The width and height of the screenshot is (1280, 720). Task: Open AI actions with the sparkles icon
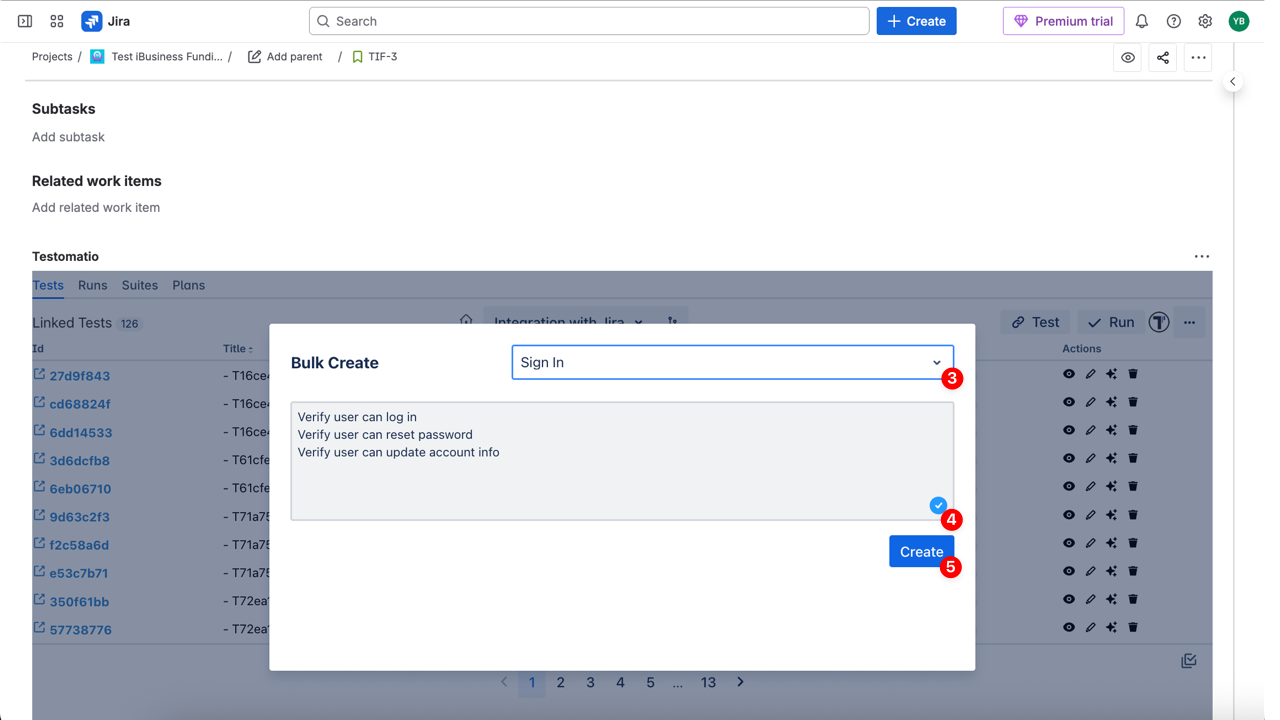[1111, 373]
